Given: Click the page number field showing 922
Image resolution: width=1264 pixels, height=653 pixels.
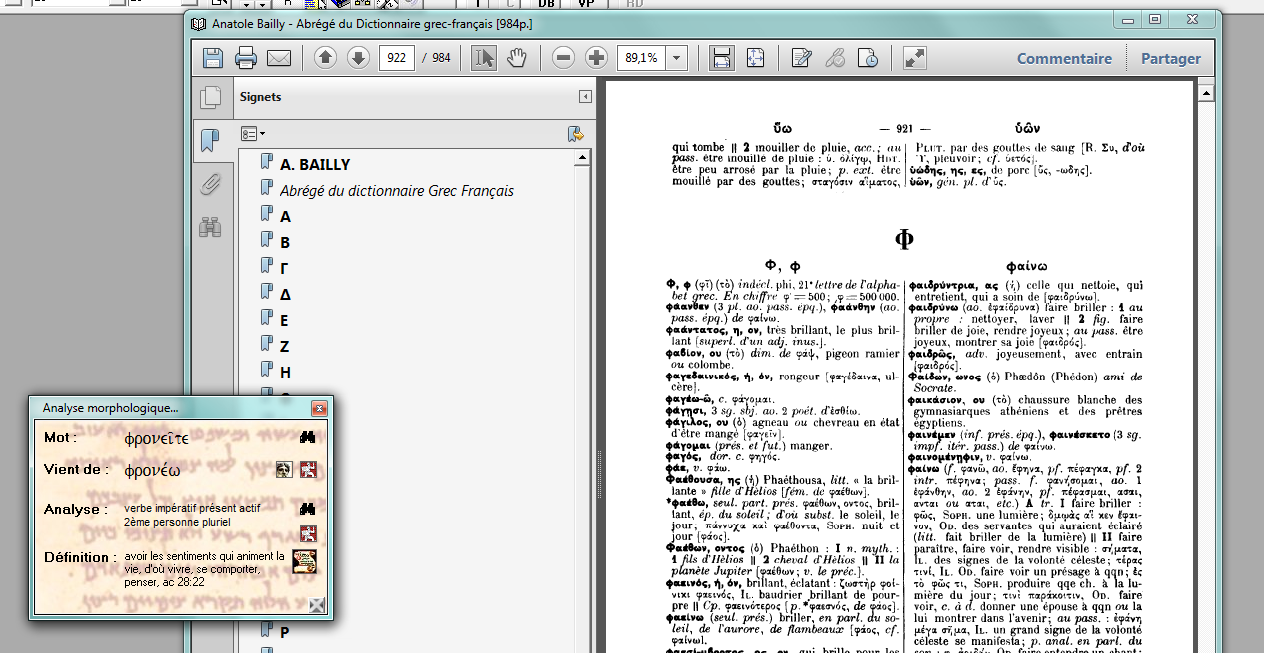Looking at the screenshot, I should (x=397, y=58).
